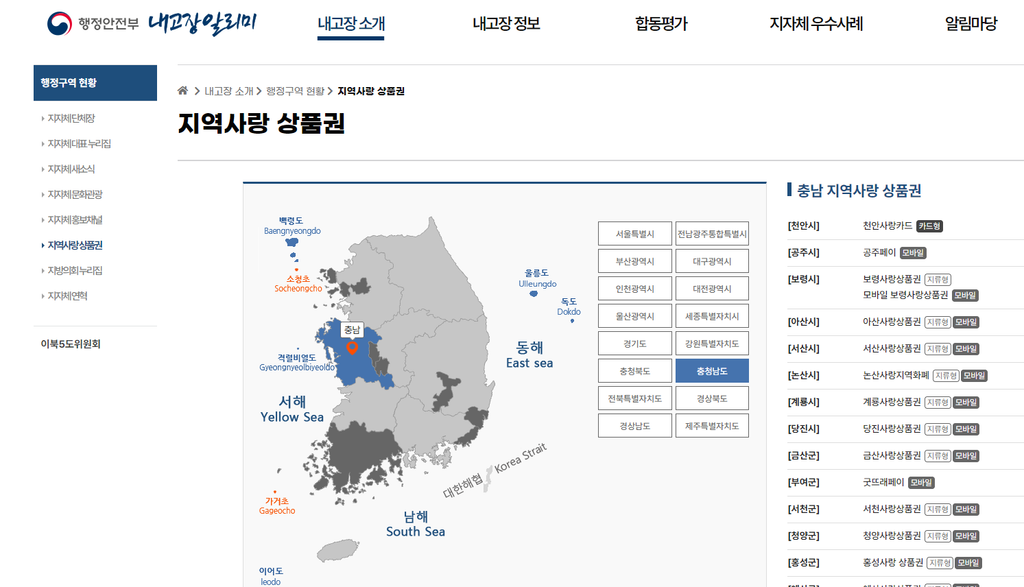
Task: Go to 지자체대표누리집 in the sidebar
Action: [x=79, y=144]
